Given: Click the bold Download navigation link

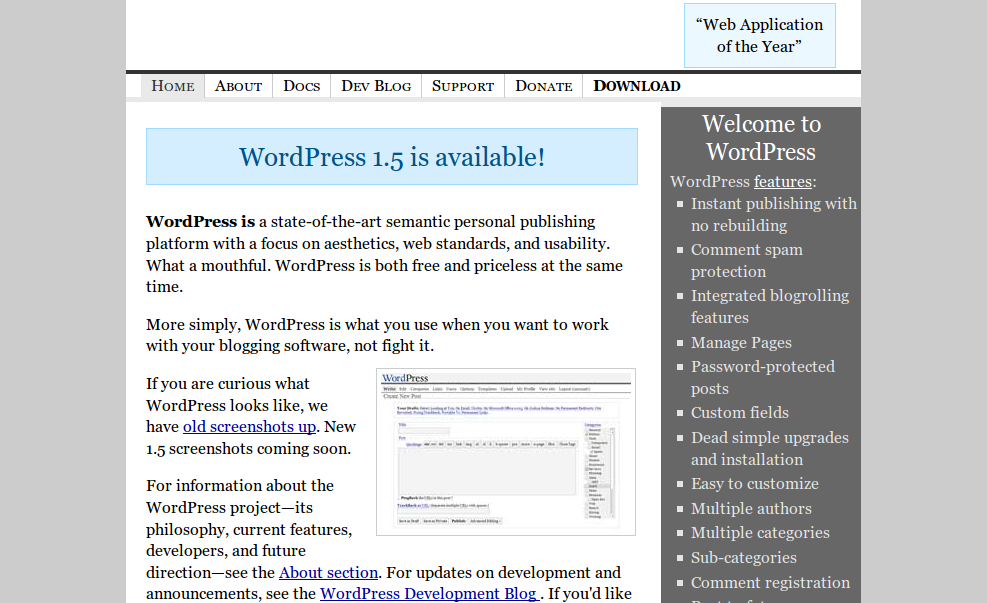Looking at the screenshot, I should pos(637,86).
